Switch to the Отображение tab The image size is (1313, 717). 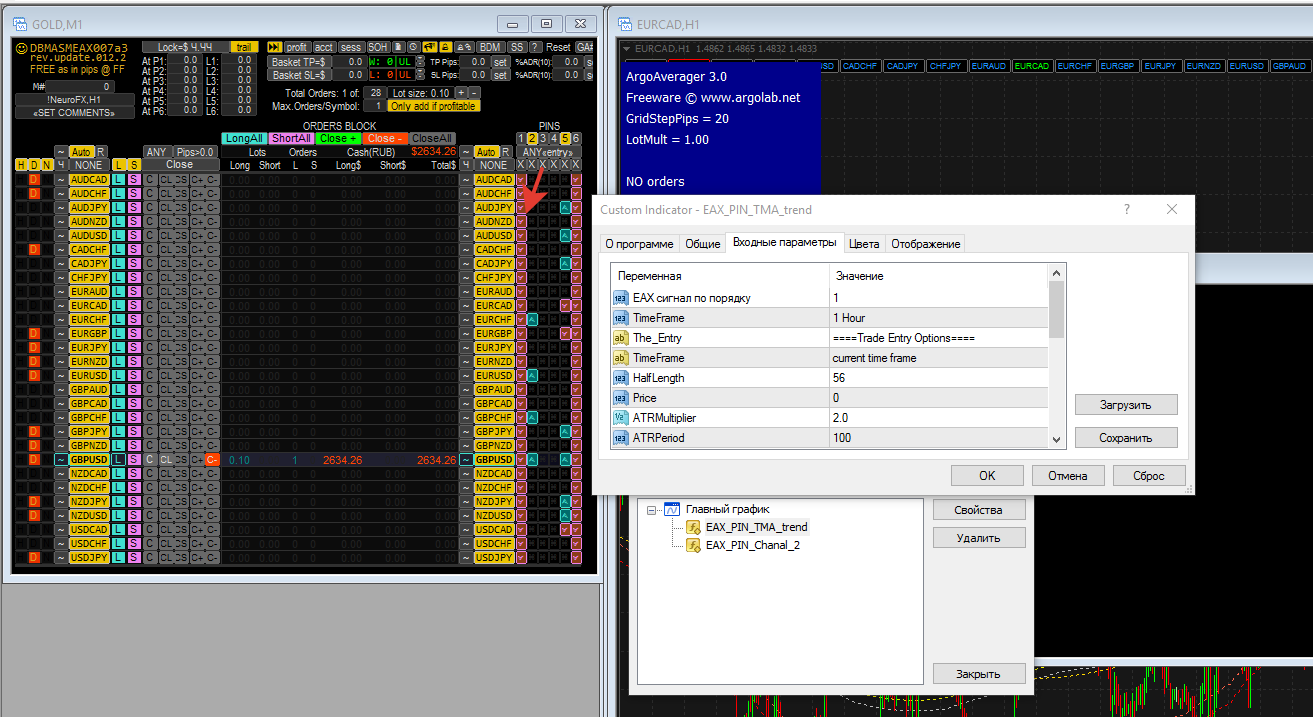click(925, 244)
